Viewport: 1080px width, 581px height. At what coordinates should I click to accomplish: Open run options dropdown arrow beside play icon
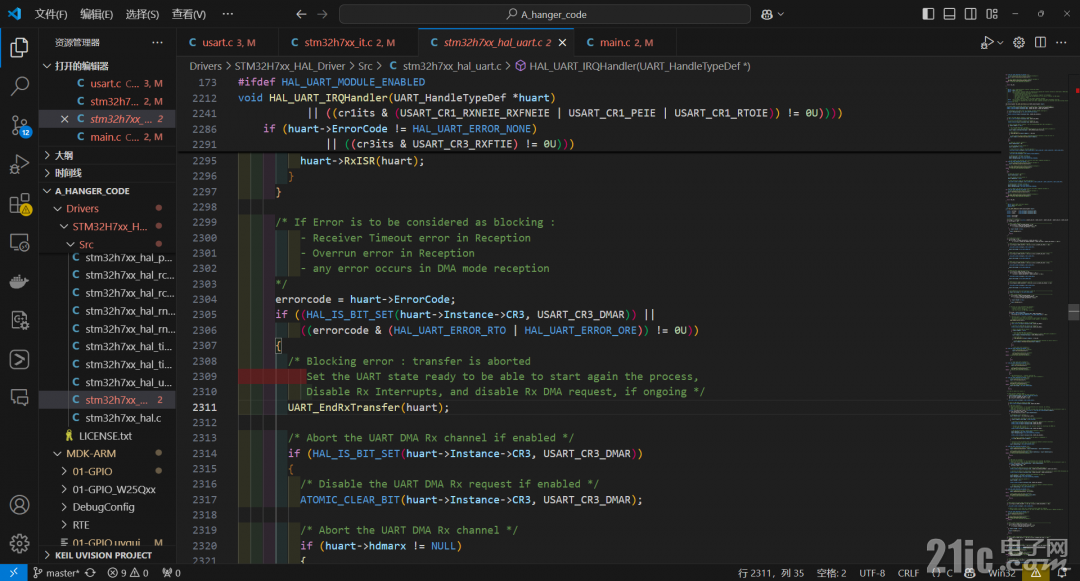coord(1000,43)
